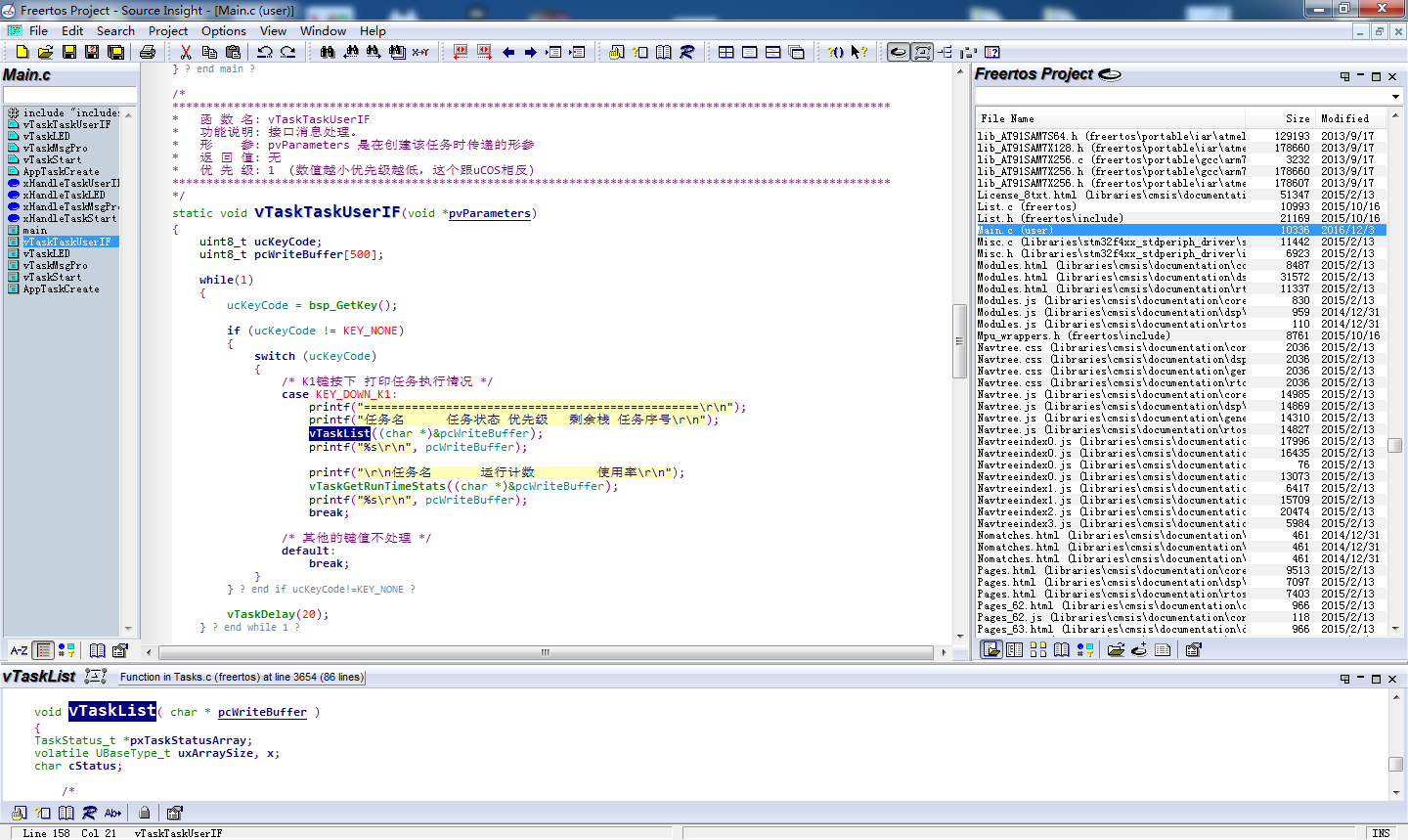Open the vTaskList context pane options dropdown
The width and height of the screenshot is (1408, 840).
pyautogui.click(x=1344, y=678)
